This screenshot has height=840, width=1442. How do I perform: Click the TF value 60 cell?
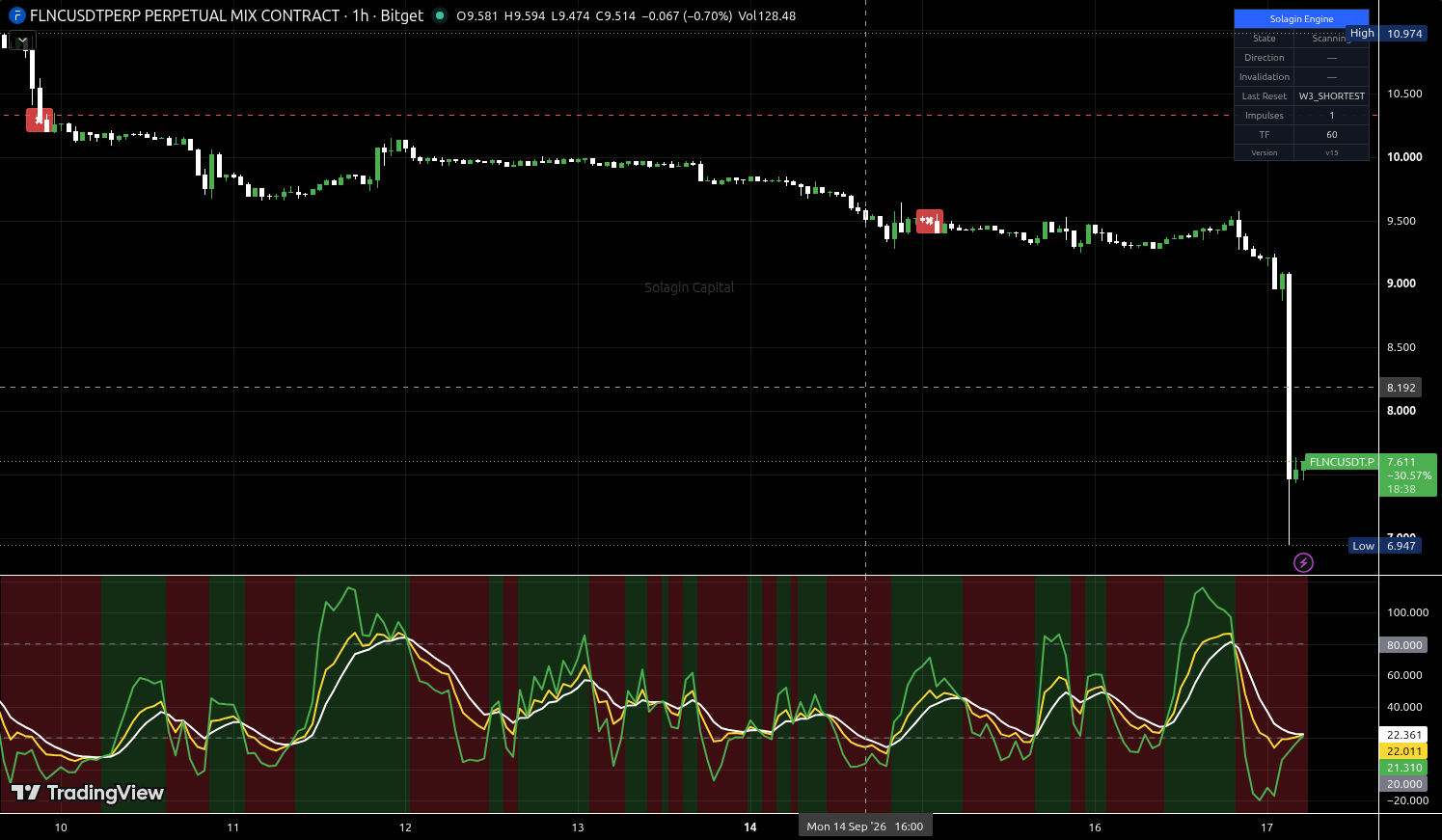[1331, 134]
